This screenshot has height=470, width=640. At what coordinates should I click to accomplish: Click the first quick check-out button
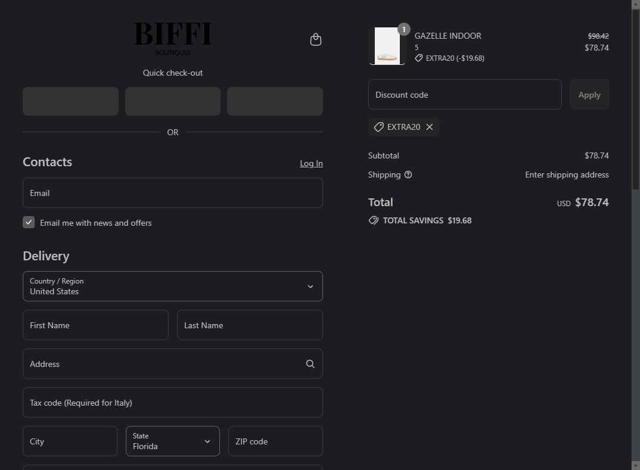click(x=71, y=101)
